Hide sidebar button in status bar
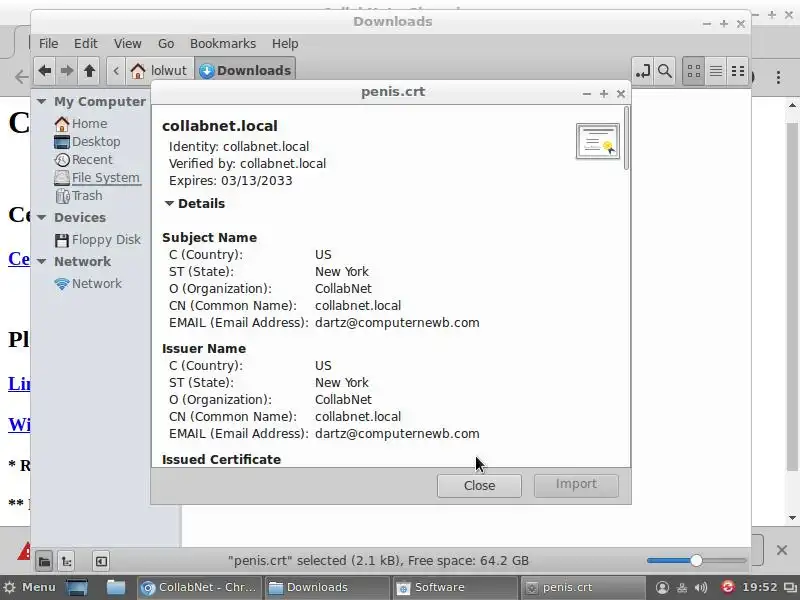Image resolution: width=800 pixels, height=600 pixels. point(101,561)
